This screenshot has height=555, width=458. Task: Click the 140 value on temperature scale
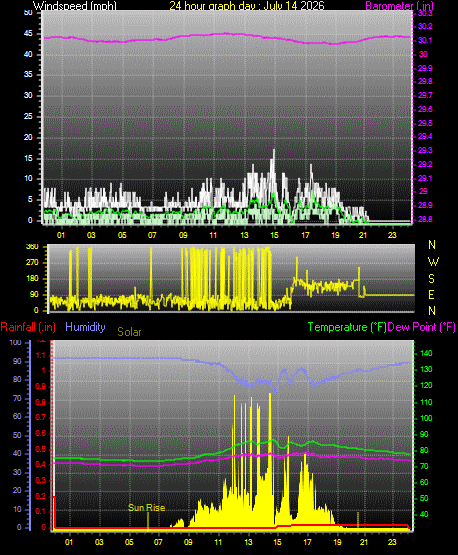(x=426, y=353)
